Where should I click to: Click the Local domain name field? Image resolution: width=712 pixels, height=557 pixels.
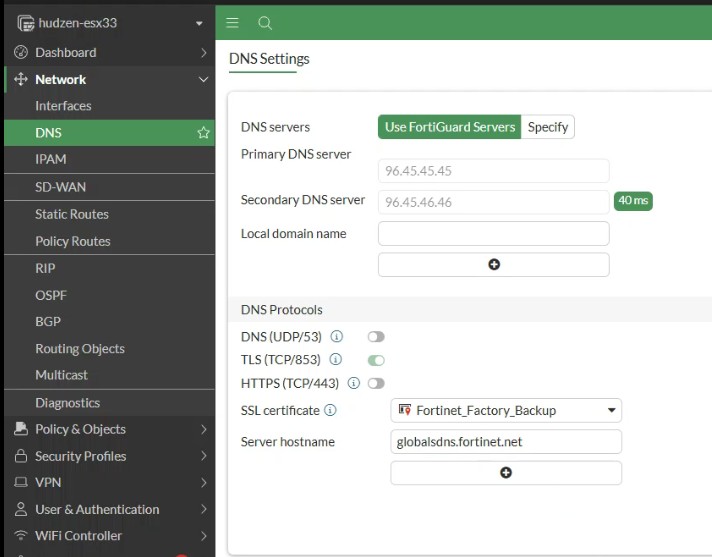coord(494,233)
